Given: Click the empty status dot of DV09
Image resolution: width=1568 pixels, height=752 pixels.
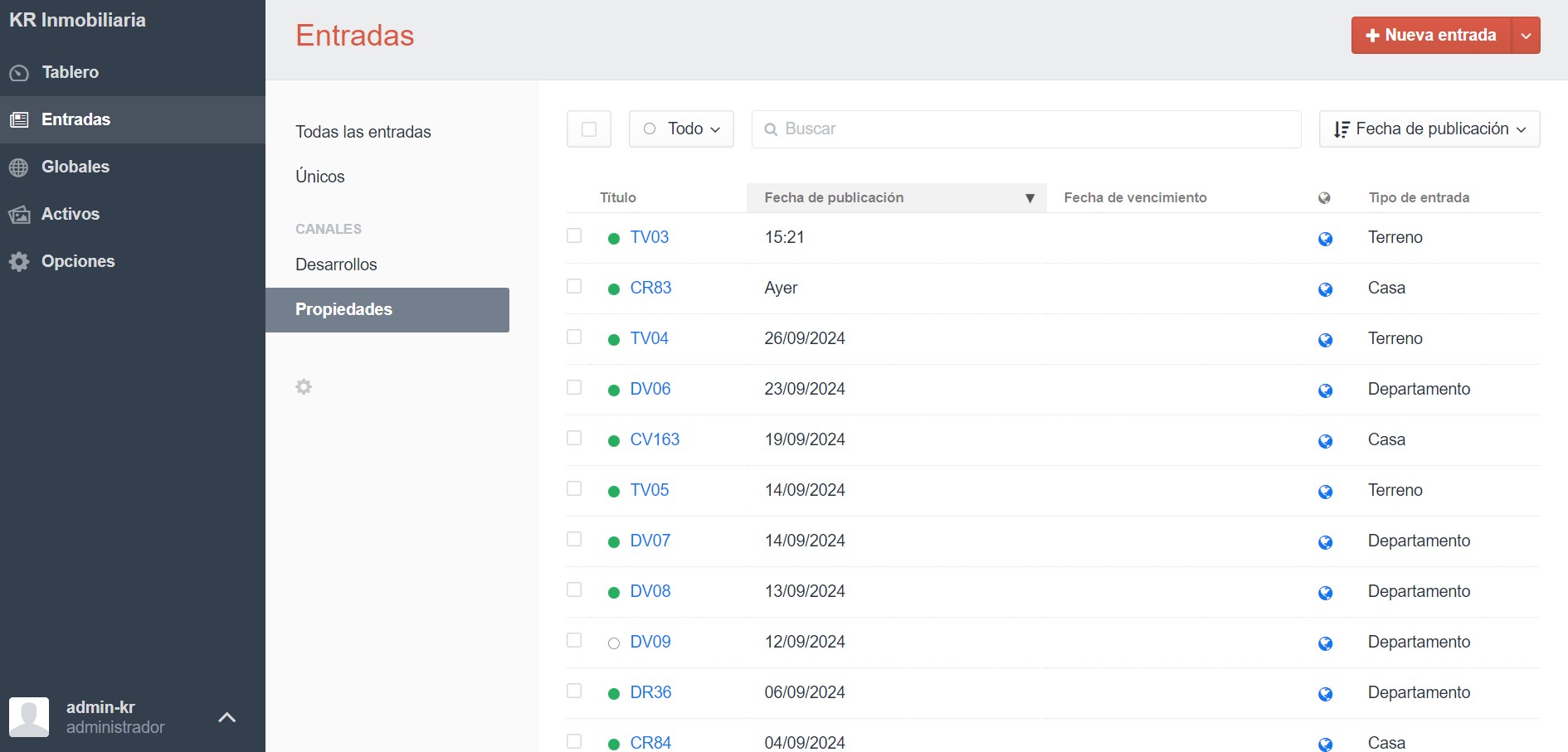Looking at the screenshot, I should pos(614,643).
